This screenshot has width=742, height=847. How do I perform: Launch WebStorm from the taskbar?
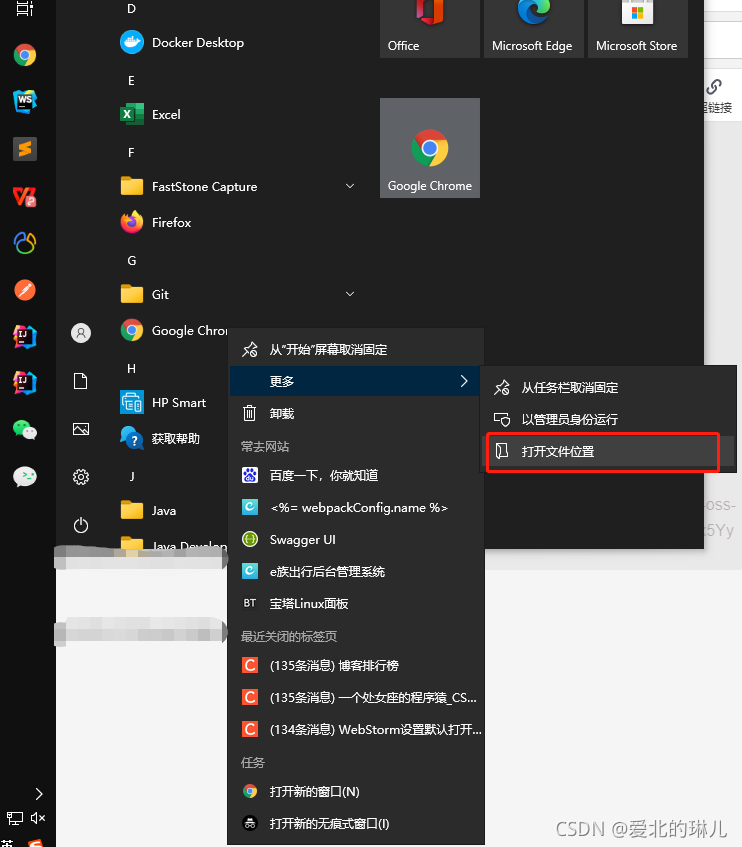(x=25, y=101)
